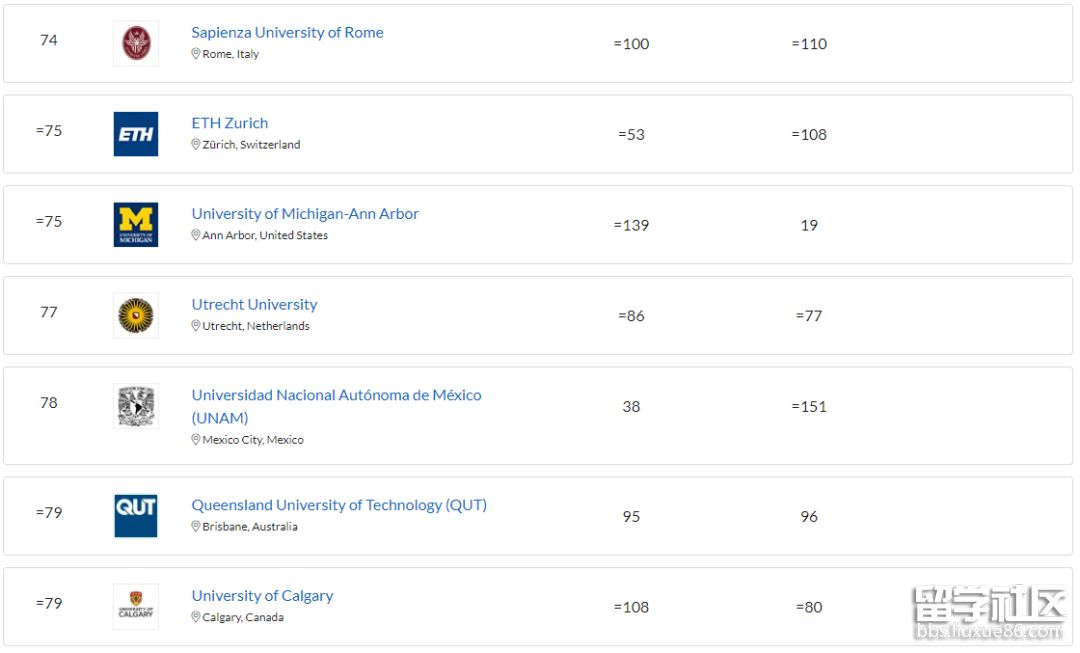Screen dimensions: 1080x653
Task: Click the UNAM crest logo
Action: click(135, 406)
